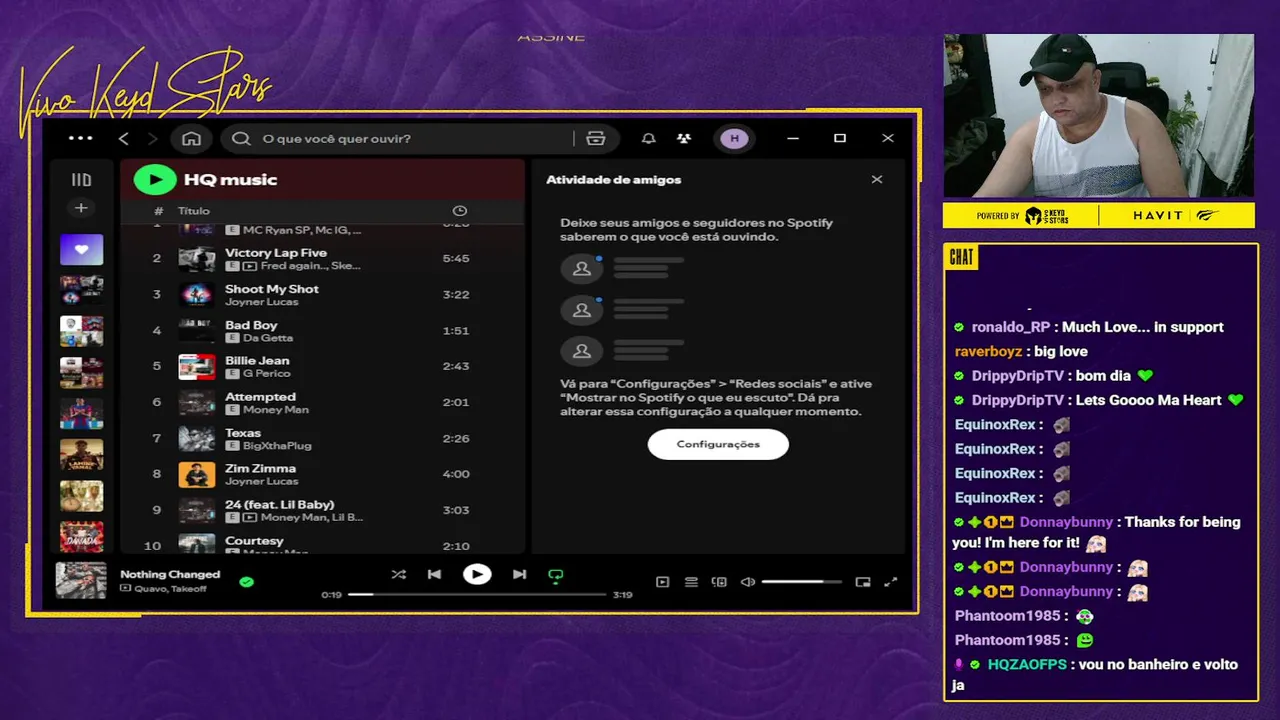
Task: Click the HQ music playlist title
Action: (x=230, y=180)
